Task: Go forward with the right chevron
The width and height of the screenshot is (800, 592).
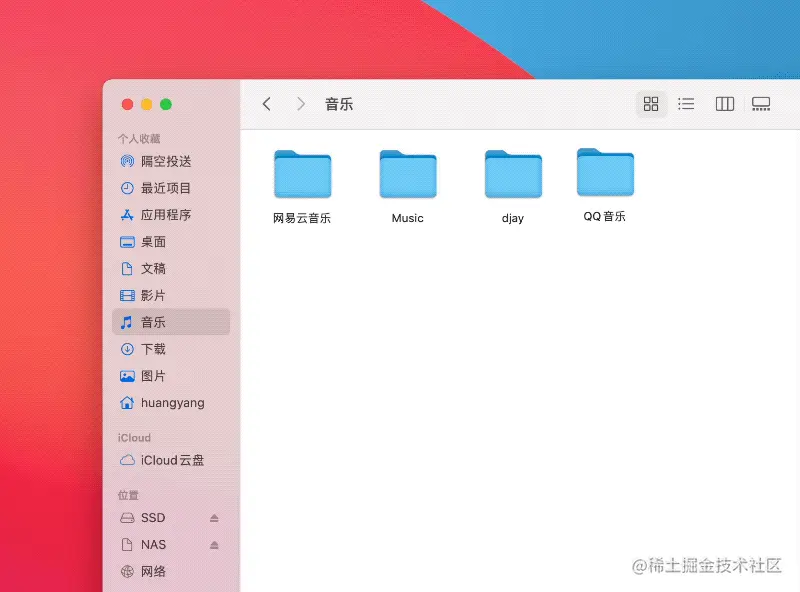Action: pyautogui.click(x=301, y=104)
